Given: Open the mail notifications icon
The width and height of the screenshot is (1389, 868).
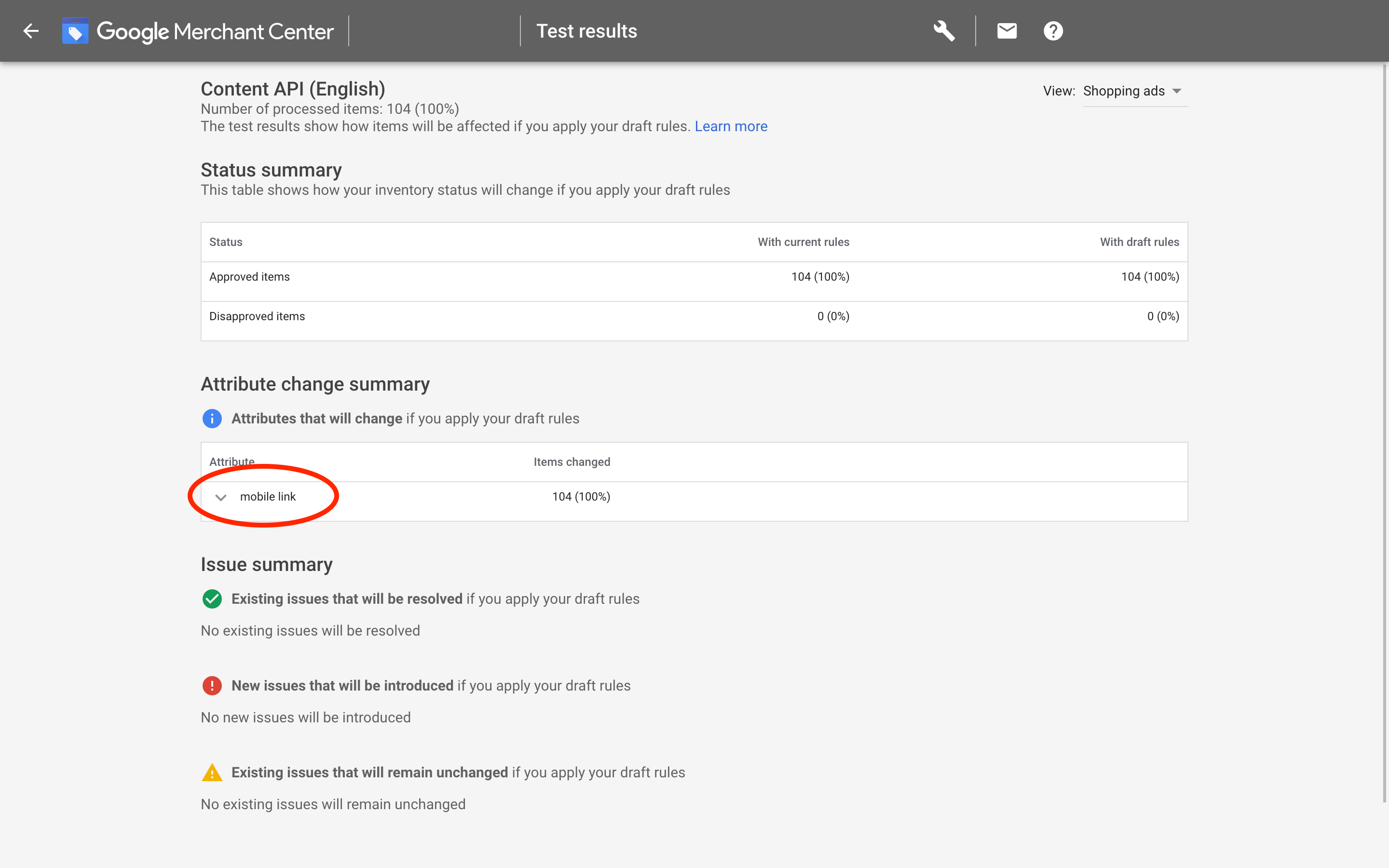Looking at the screenshot, I should click(x=1007, y=31).
